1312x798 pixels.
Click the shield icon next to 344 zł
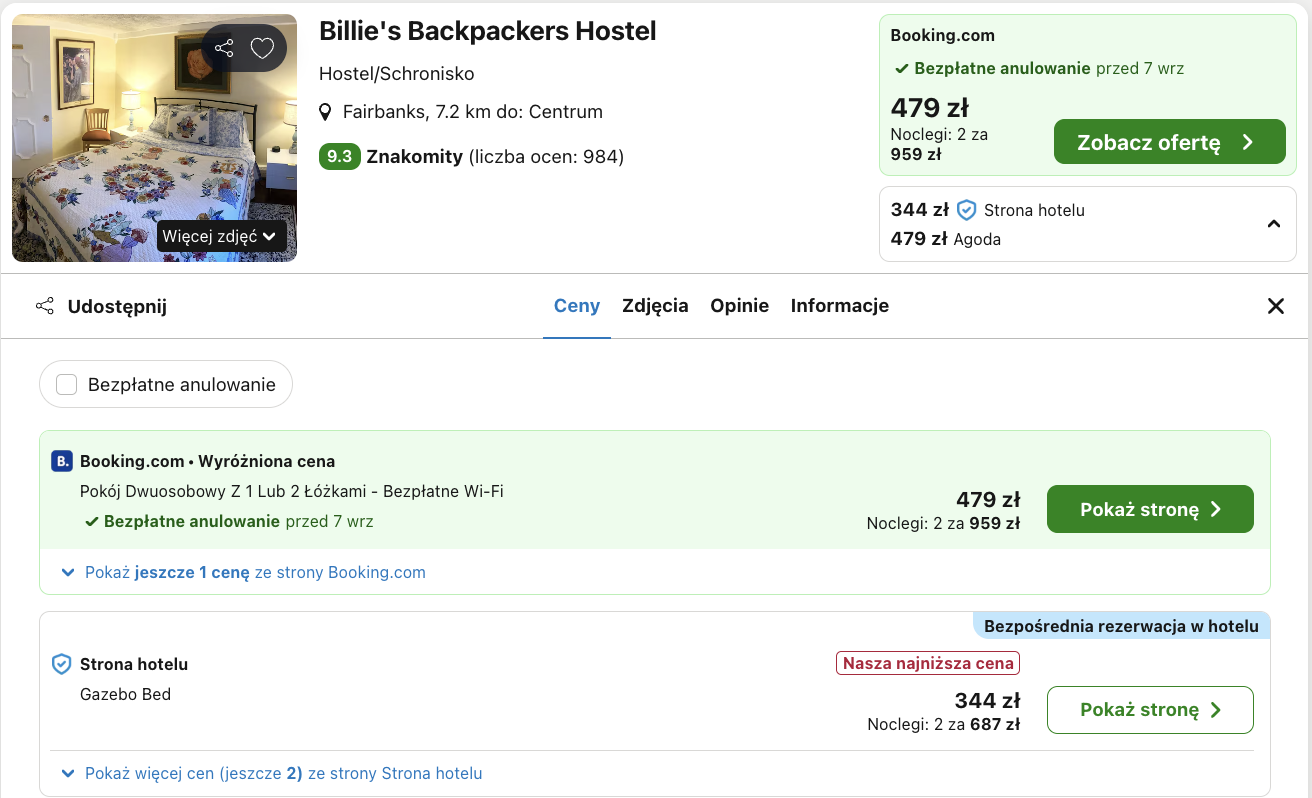pyautogui.click(x=966, y=210)
